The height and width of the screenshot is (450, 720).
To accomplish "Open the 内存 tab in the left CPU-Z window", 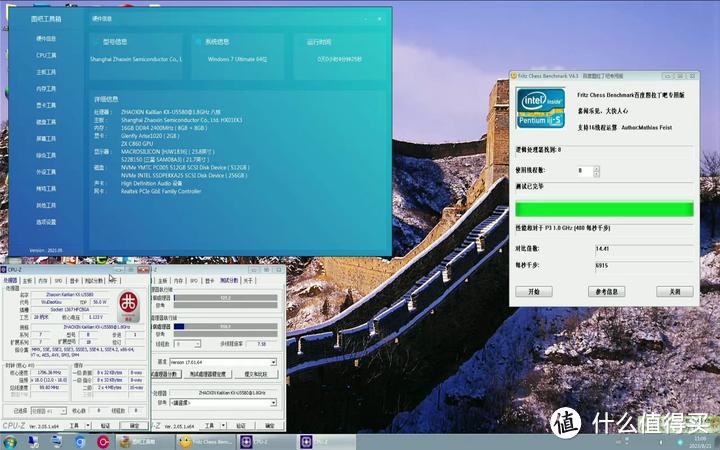I will [45, 281].
